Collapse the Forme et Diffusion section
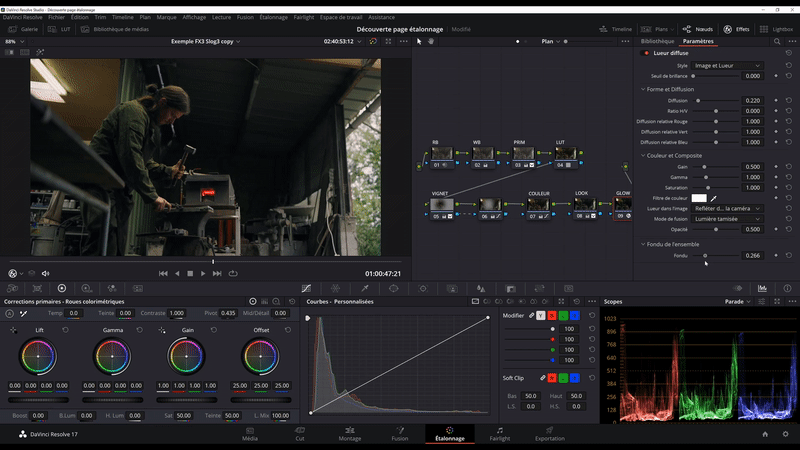The width and height of the screenshot is (800, 450). point(642,89)
